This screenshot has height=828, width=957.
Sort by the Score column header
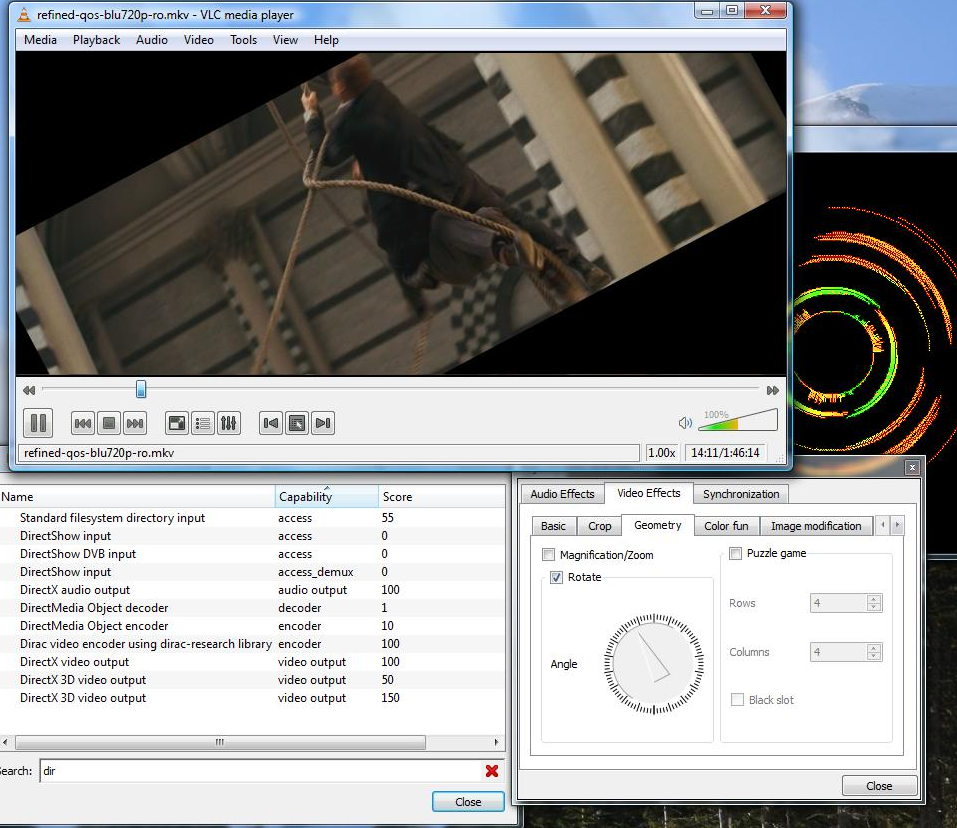point(441,497)
